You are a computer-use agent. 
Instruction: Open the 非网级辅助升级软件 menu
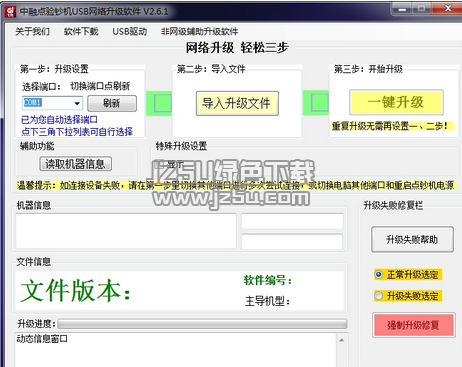(x=199, y=32)
